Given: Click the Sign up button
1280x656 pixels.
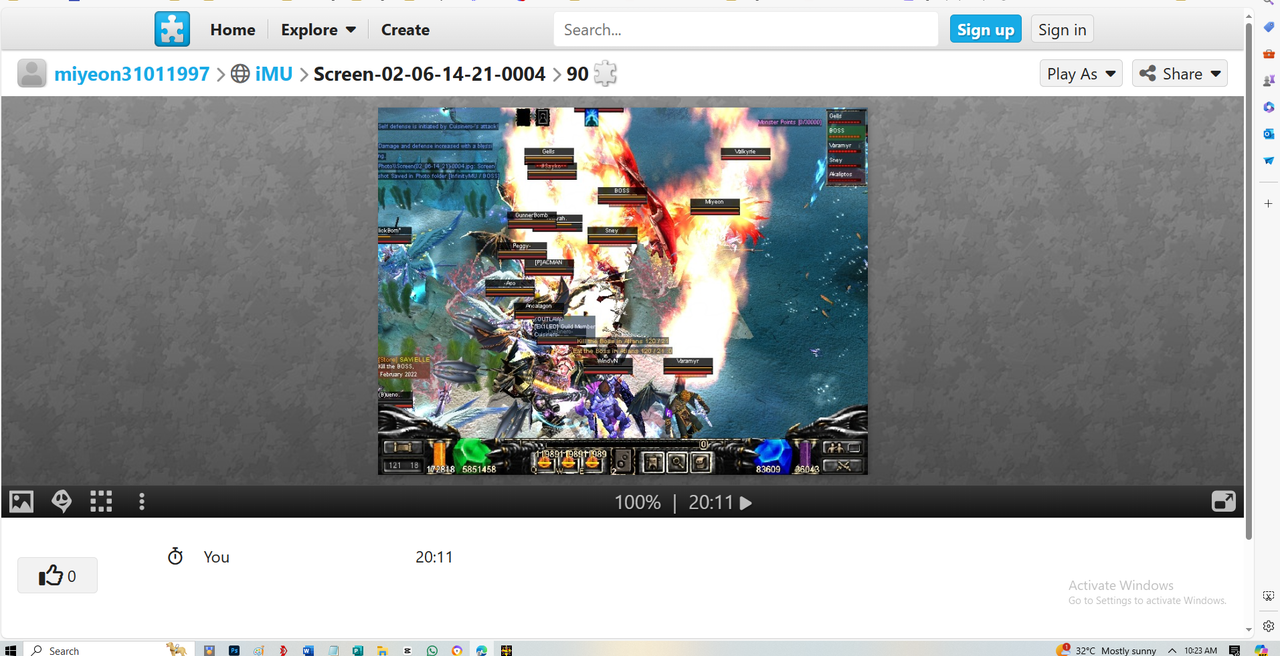Looking at the screenshot, I should coord(986,30).
